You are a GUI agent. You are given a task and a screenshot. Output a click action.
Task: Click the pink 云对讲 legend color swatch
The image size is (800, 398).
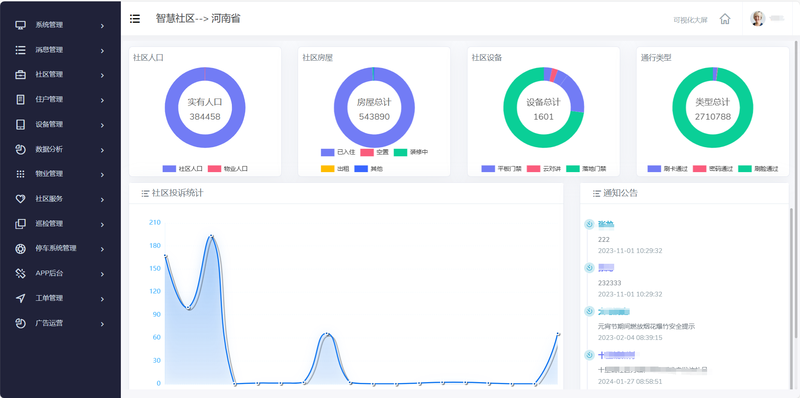point(533,168)
